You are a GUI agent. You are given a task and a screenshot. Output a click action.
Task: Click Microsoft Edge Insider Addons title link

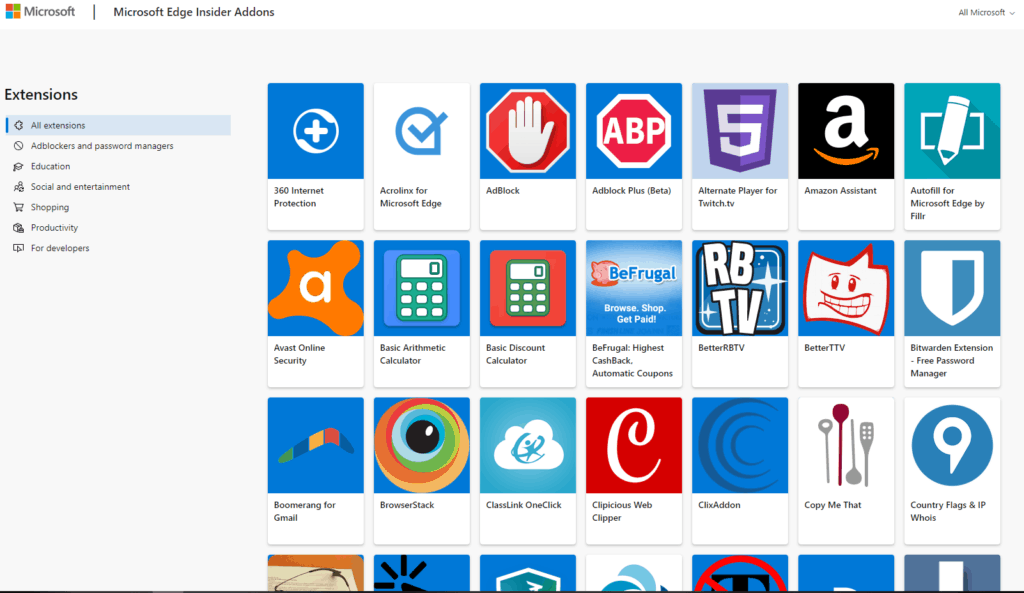pos(194,12)
